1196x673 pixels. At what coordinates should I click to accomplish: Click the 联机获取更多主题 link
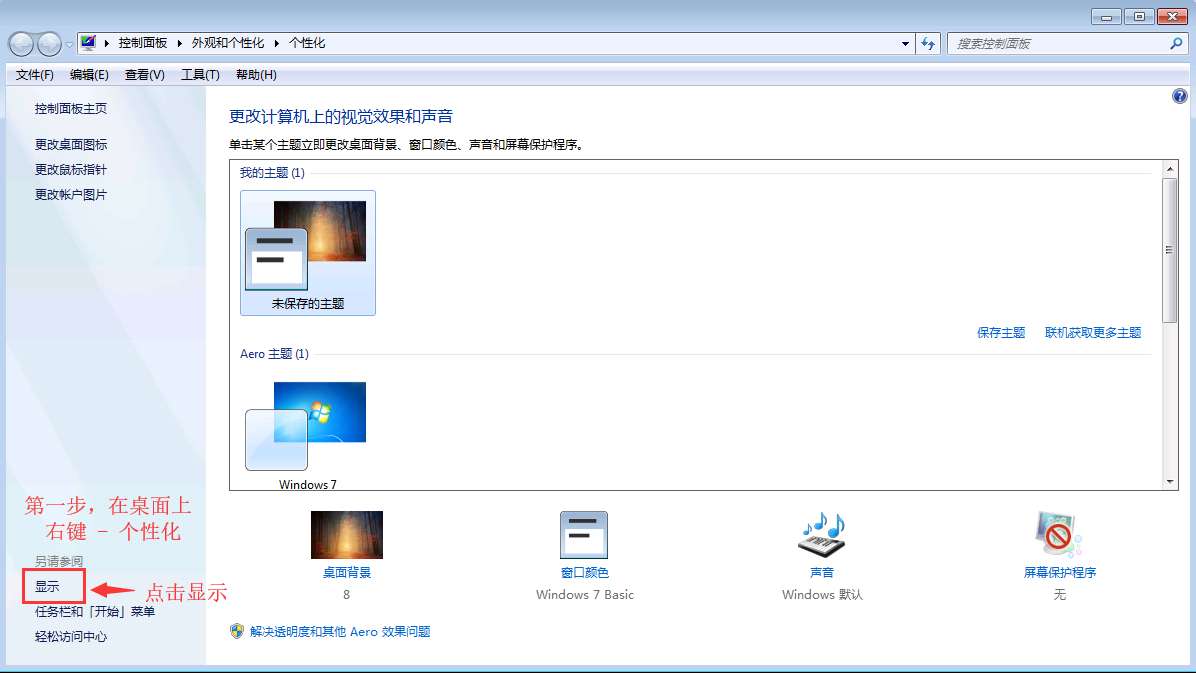(x=1093, y=333)
